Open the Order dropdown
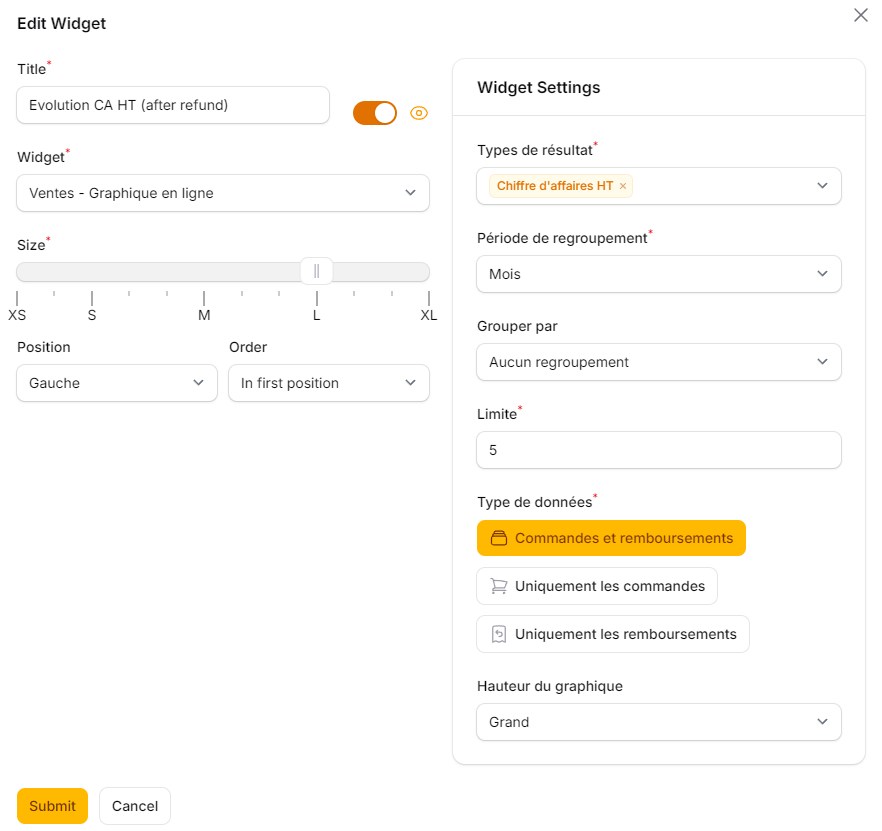Screen dimensions: 882x831 [328, 383]
